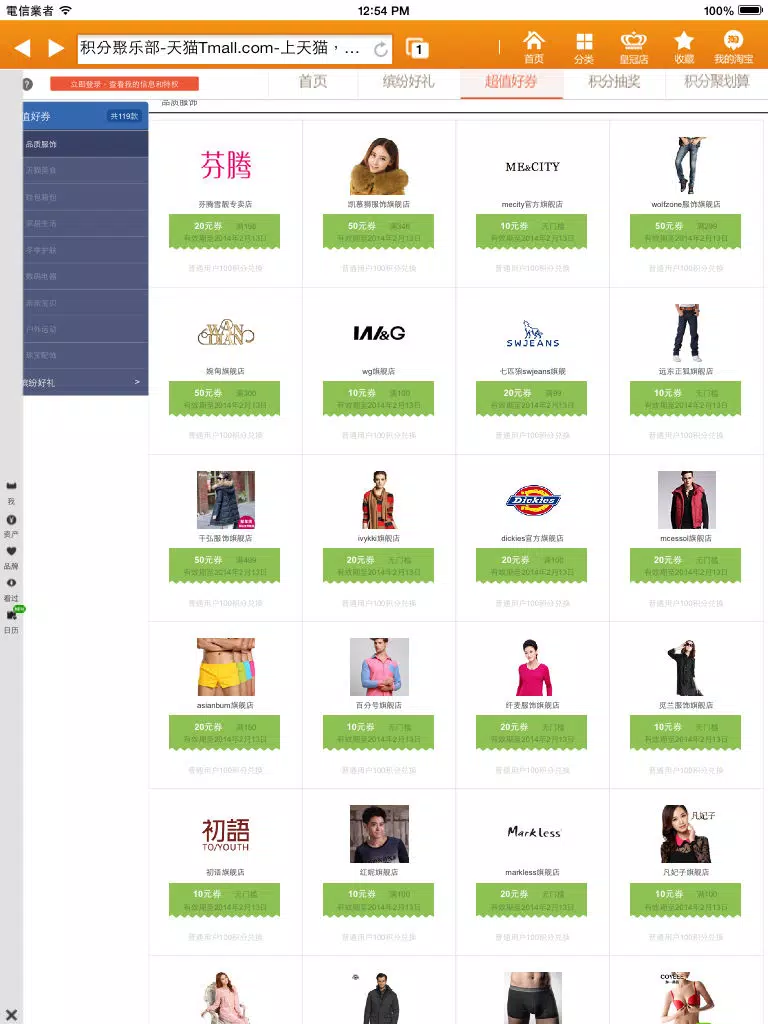Open WAN DIAN brand logo

click(x=226, y=333)
